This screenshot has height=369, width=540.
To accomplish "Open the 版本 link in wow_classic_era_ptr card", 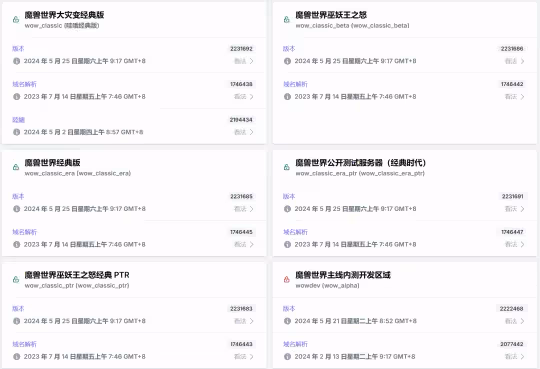I will click(x=289, y=196).
